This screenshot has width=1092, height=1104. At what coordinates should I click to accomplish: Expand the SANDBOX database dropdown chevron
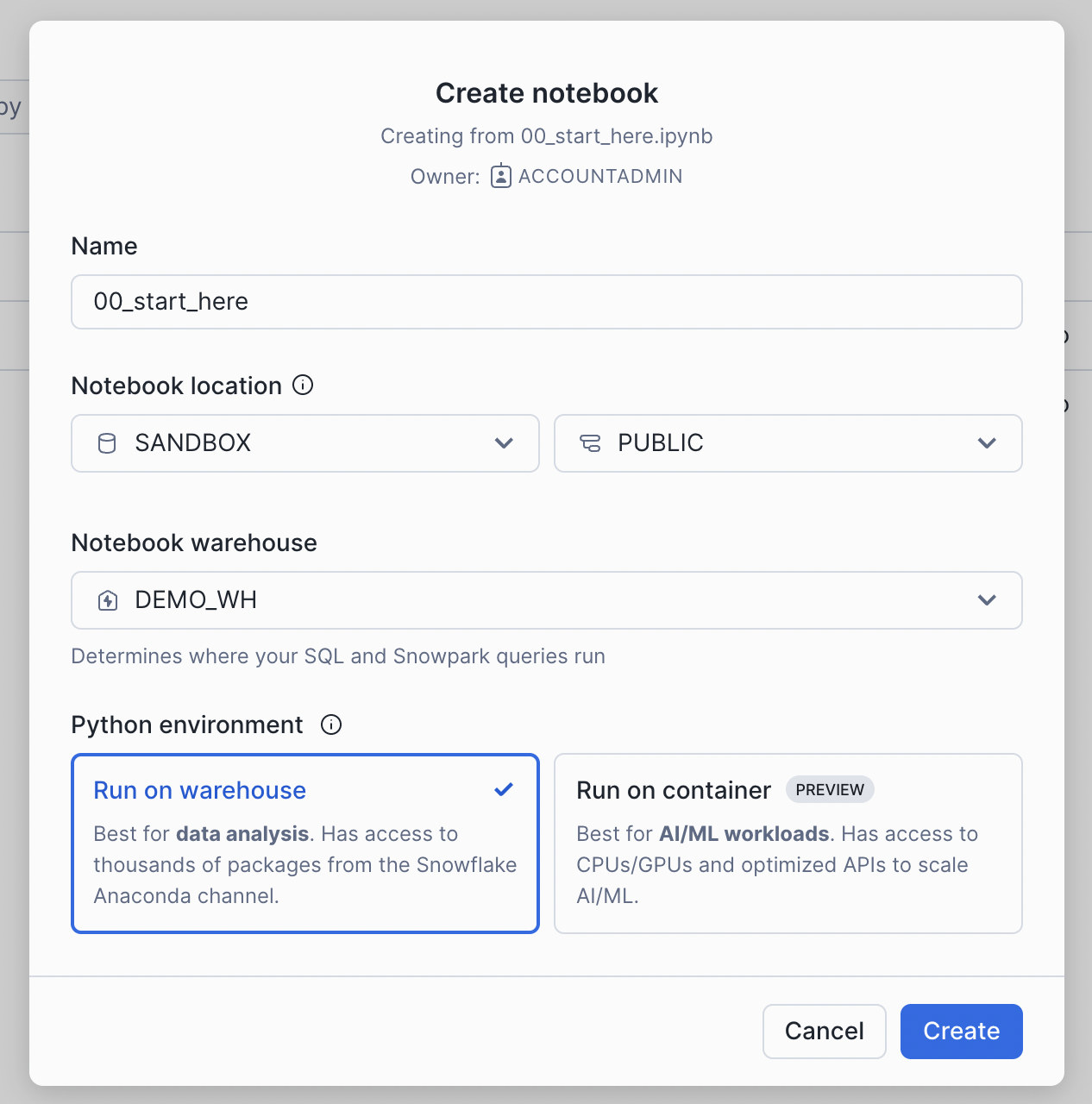pos(504,443)
